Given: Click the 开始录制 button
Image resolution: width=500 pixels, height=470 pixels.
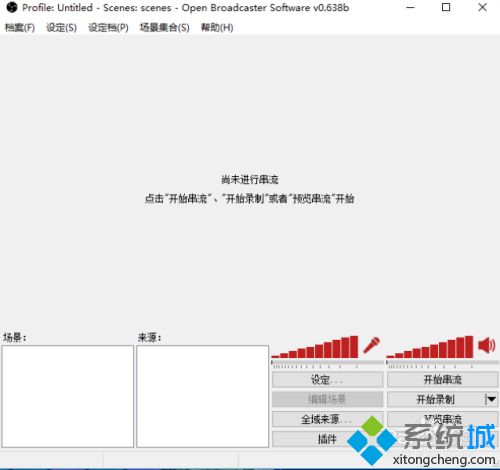Looking at the screenshot, I should tap(436, 399).
